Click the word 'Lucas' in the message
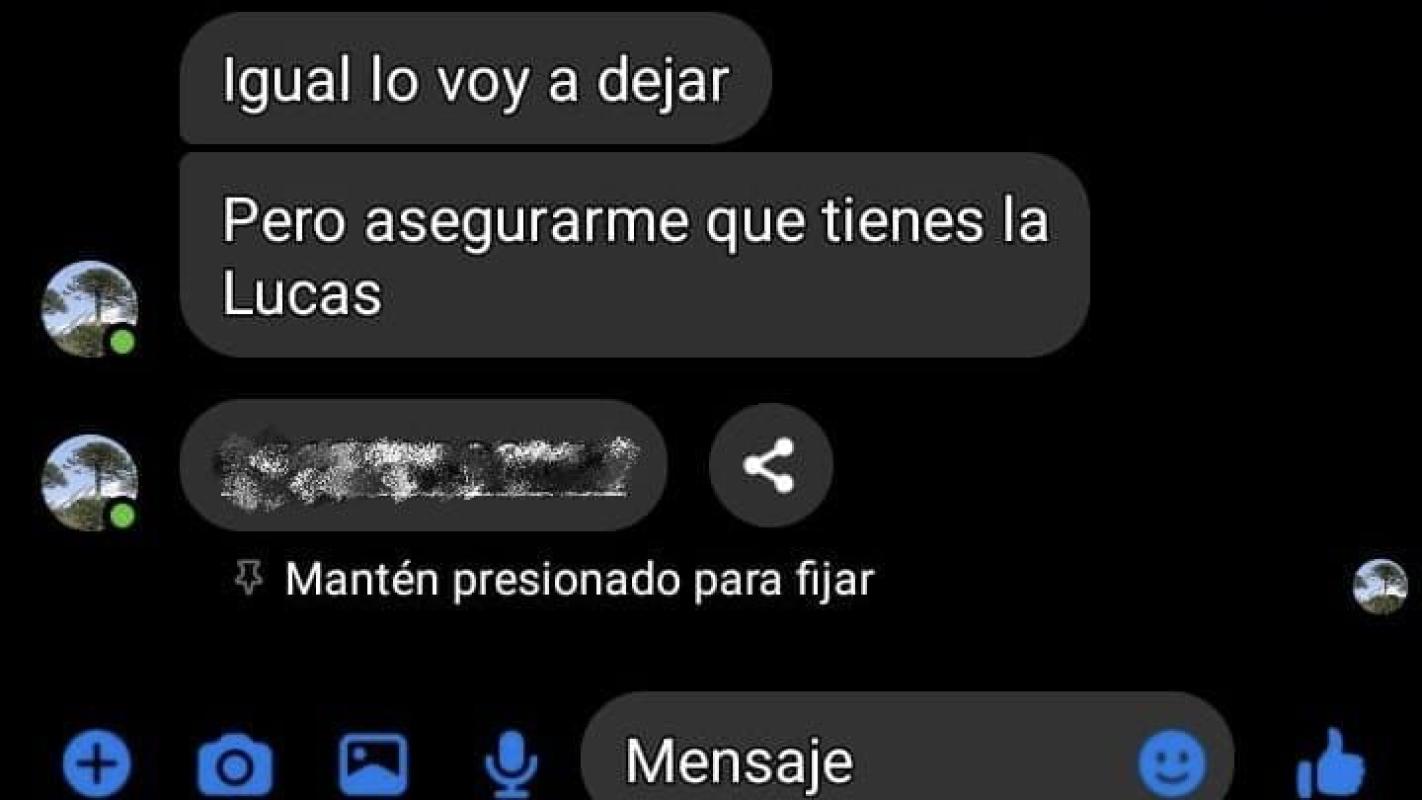The height and width of the screenshot is (800, 1422). coord(301,295)
